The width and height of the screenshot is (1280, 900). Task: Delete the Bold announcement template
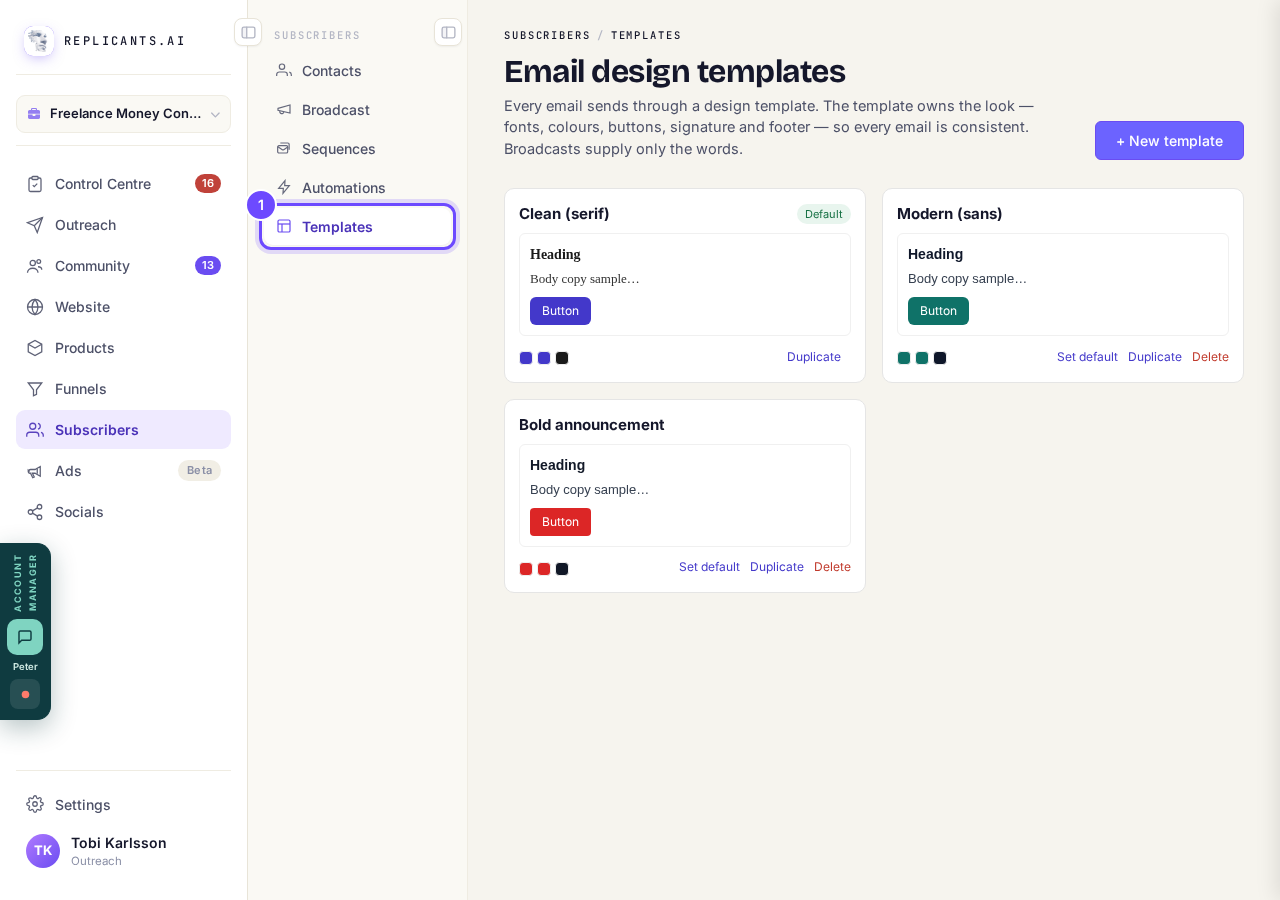click(x=832, y=567)
